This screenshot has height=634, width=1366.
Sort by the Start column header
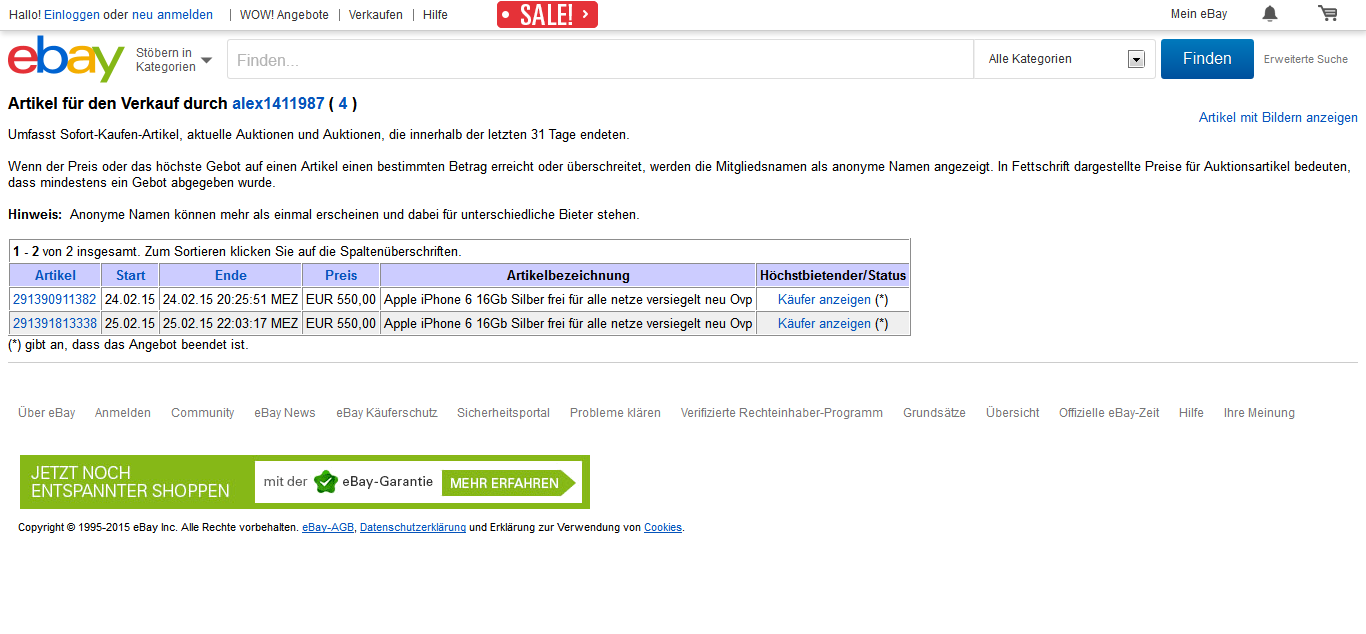tap(130, 276)
